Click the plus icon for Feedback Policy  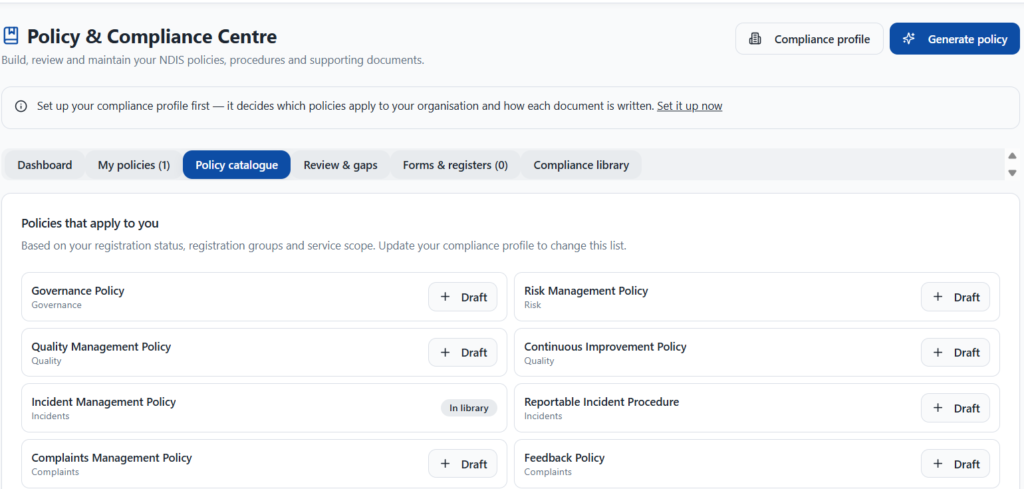(x=938, y=464)
